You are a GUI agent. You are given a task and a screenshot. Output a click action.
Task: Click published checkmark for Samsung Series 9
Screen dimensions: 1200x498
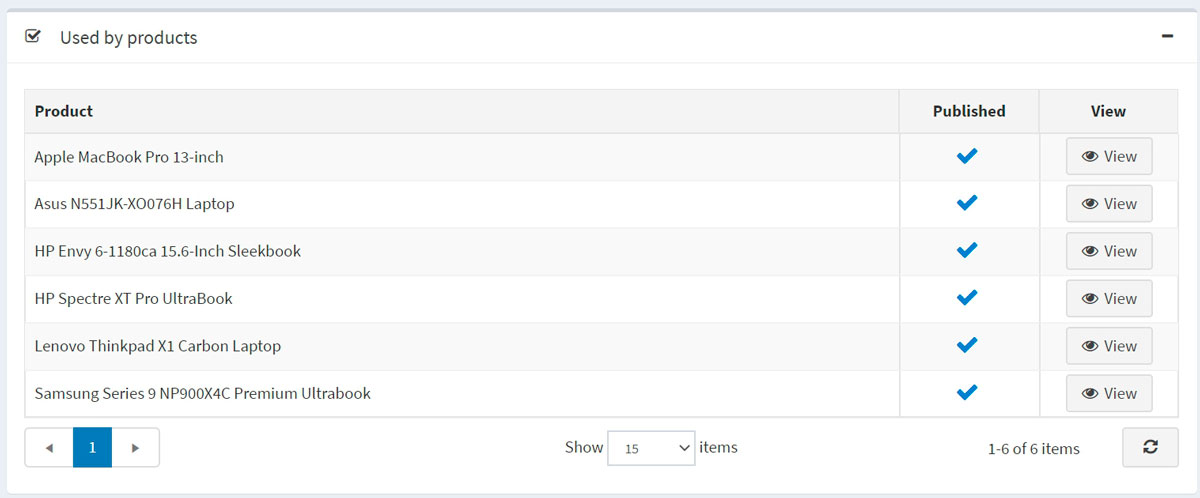(x=967, y=392)
